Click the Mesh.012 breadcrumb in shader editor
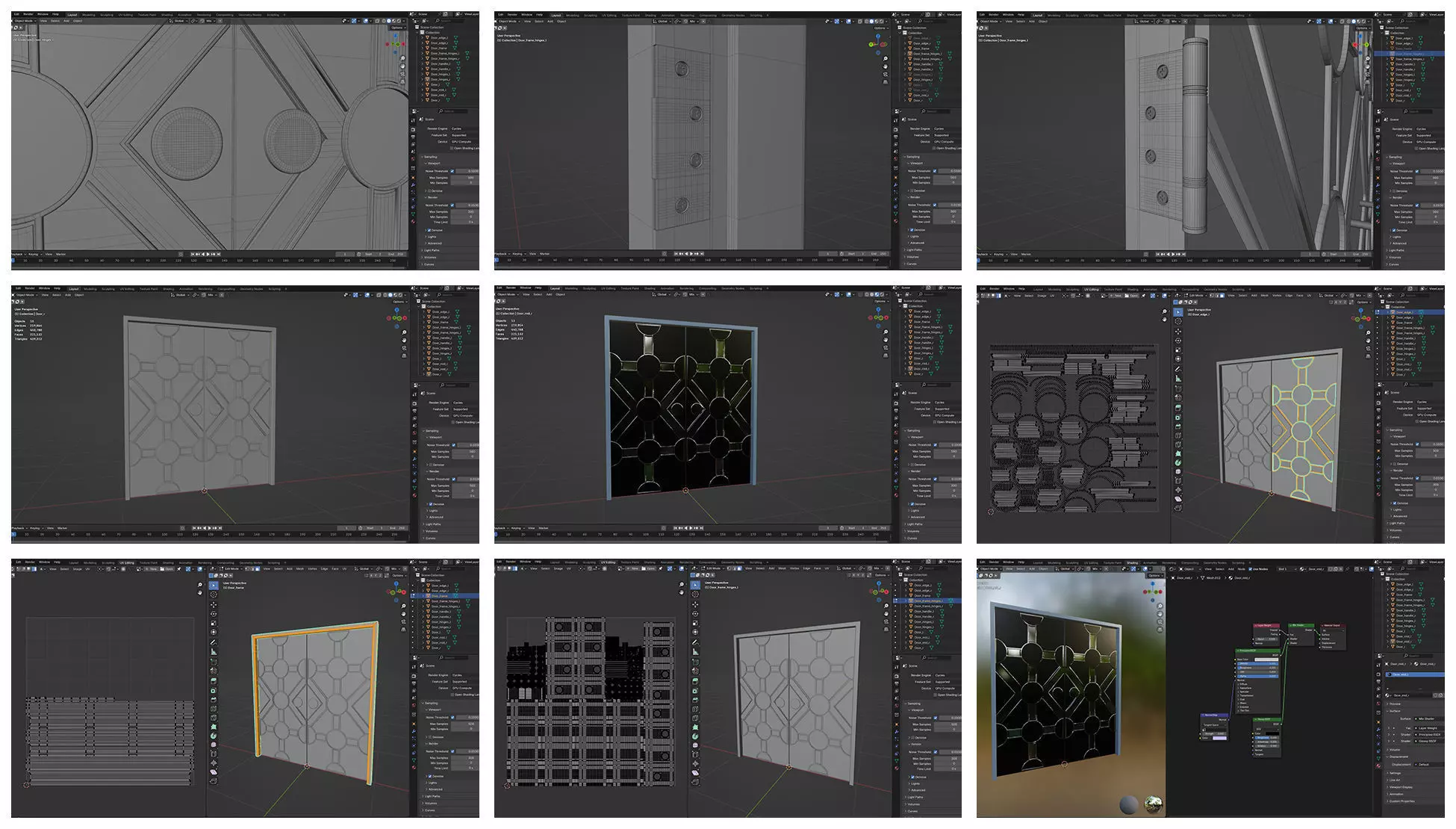Screen dimensions: 1456x829 click(x=1214, y=578)
